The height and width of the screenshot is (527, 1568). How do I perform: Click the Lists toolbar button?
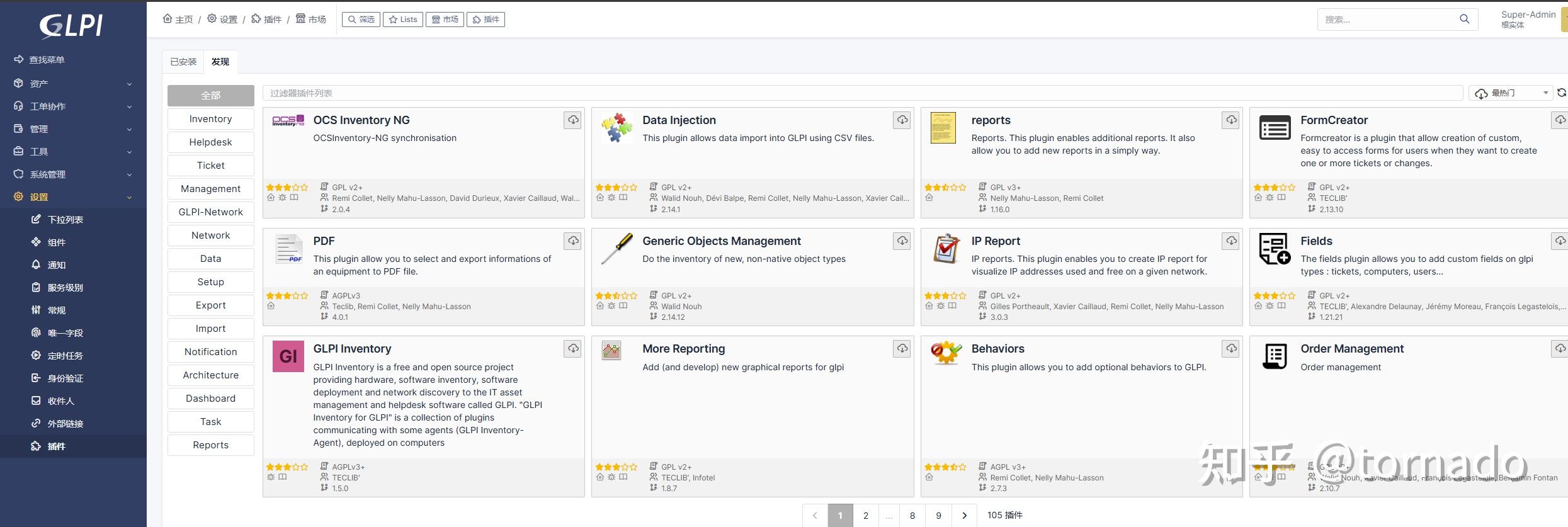403,20
